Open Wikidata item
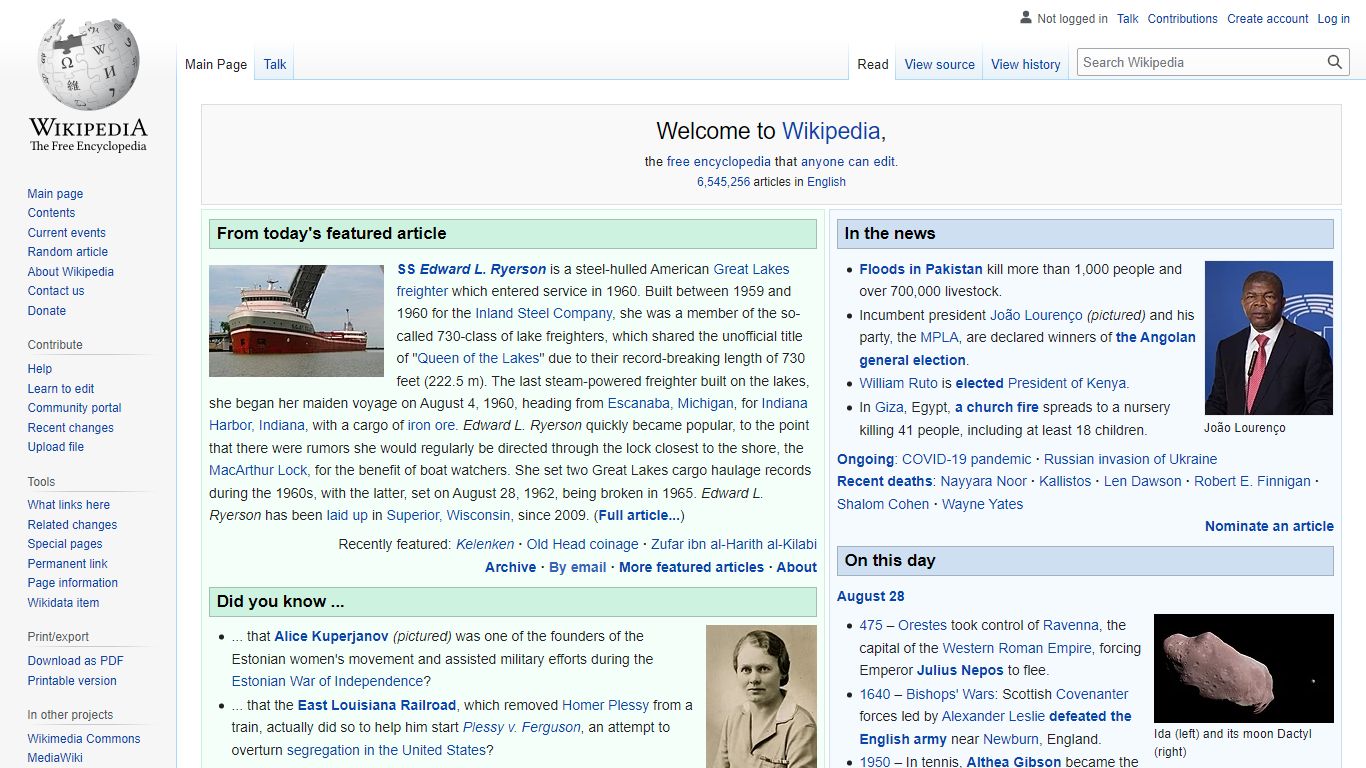This screenshot has width=1366, height=768. (63, 603)
